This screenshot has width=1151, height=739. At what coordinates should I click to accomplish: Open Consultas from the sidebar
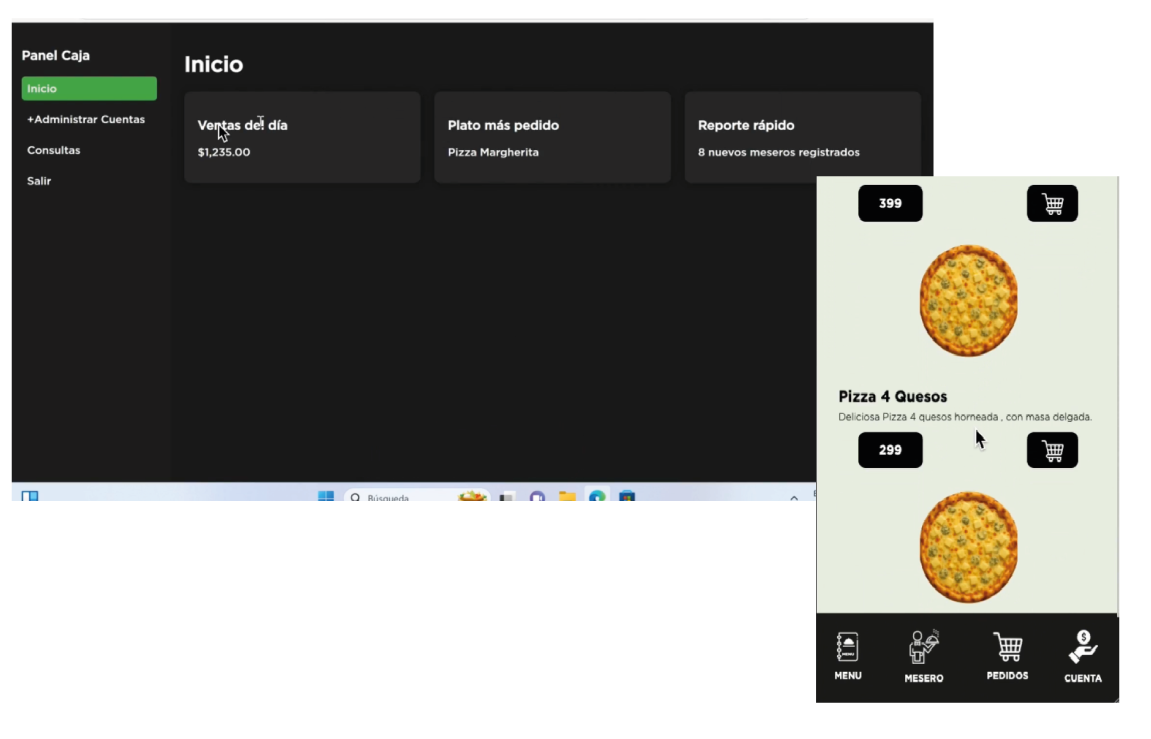click(x=54, y=150)
